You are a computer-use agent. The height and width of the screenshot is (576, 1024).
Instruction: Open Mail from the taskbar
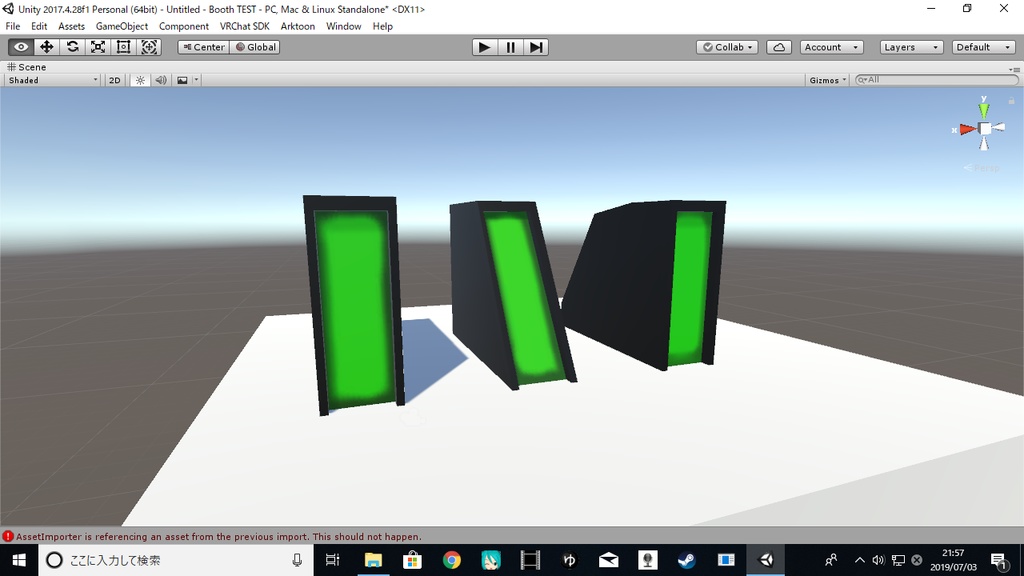[x=608, y=560]
